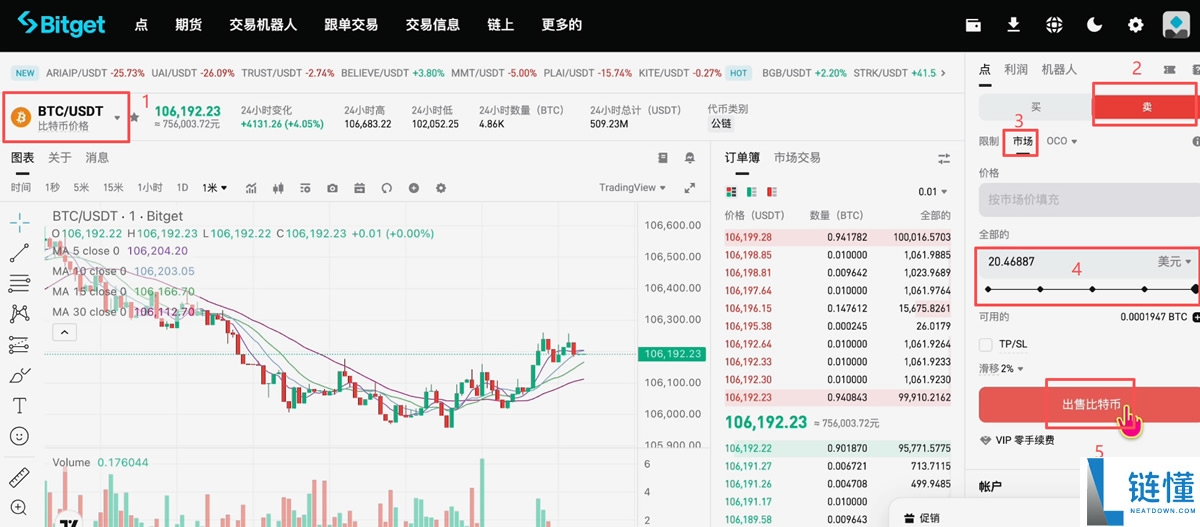Viewport: 1200px width, 527px height.
Task: Enable the TP/SL checkbox
Action: pos(987,344)
